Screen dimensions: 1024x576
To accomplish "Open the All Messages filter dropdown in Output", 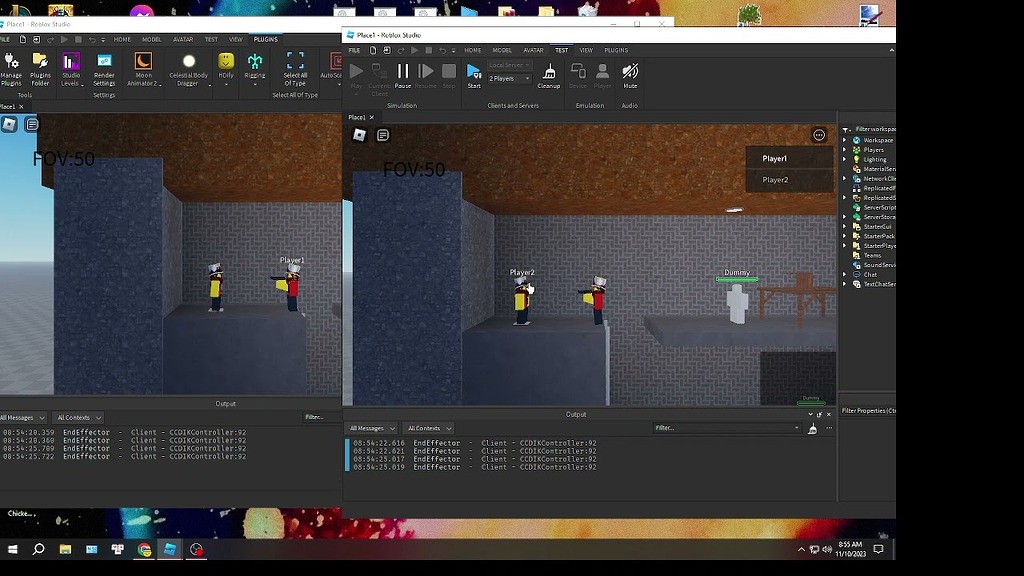I will [x=371, y=428].
